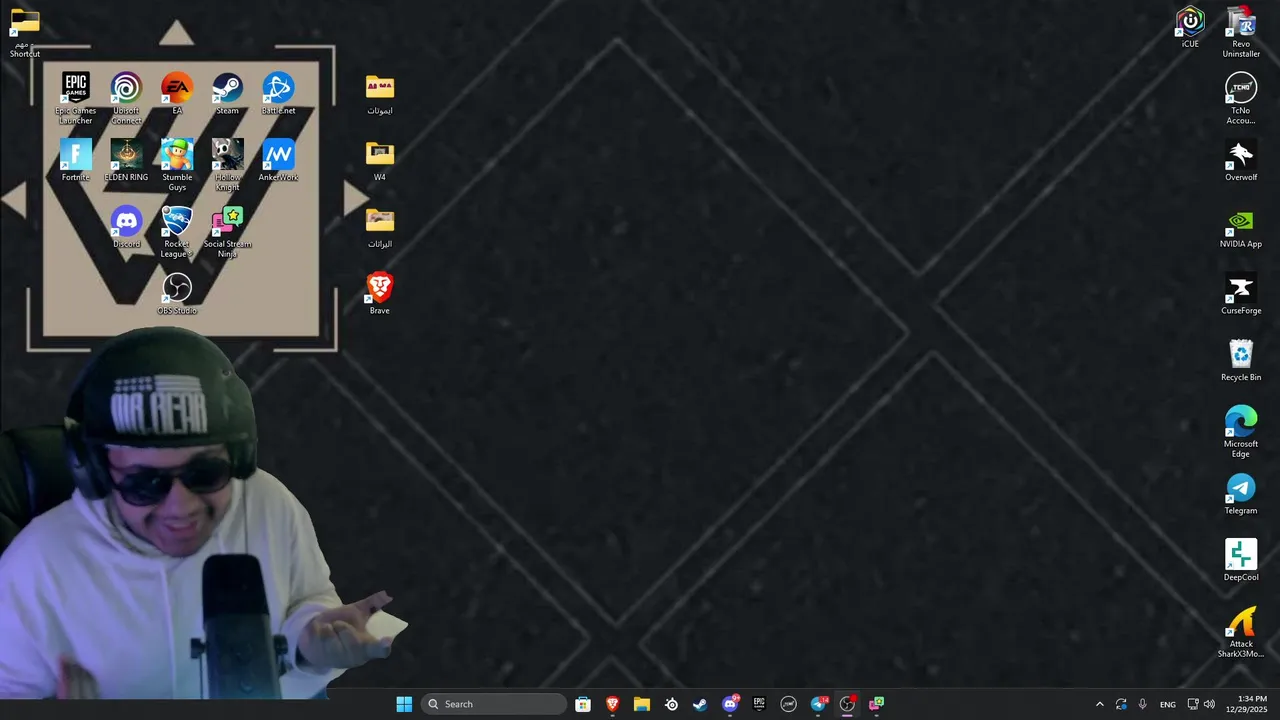Click the Fortnite desktop shortcut

[x=76, y=160]
